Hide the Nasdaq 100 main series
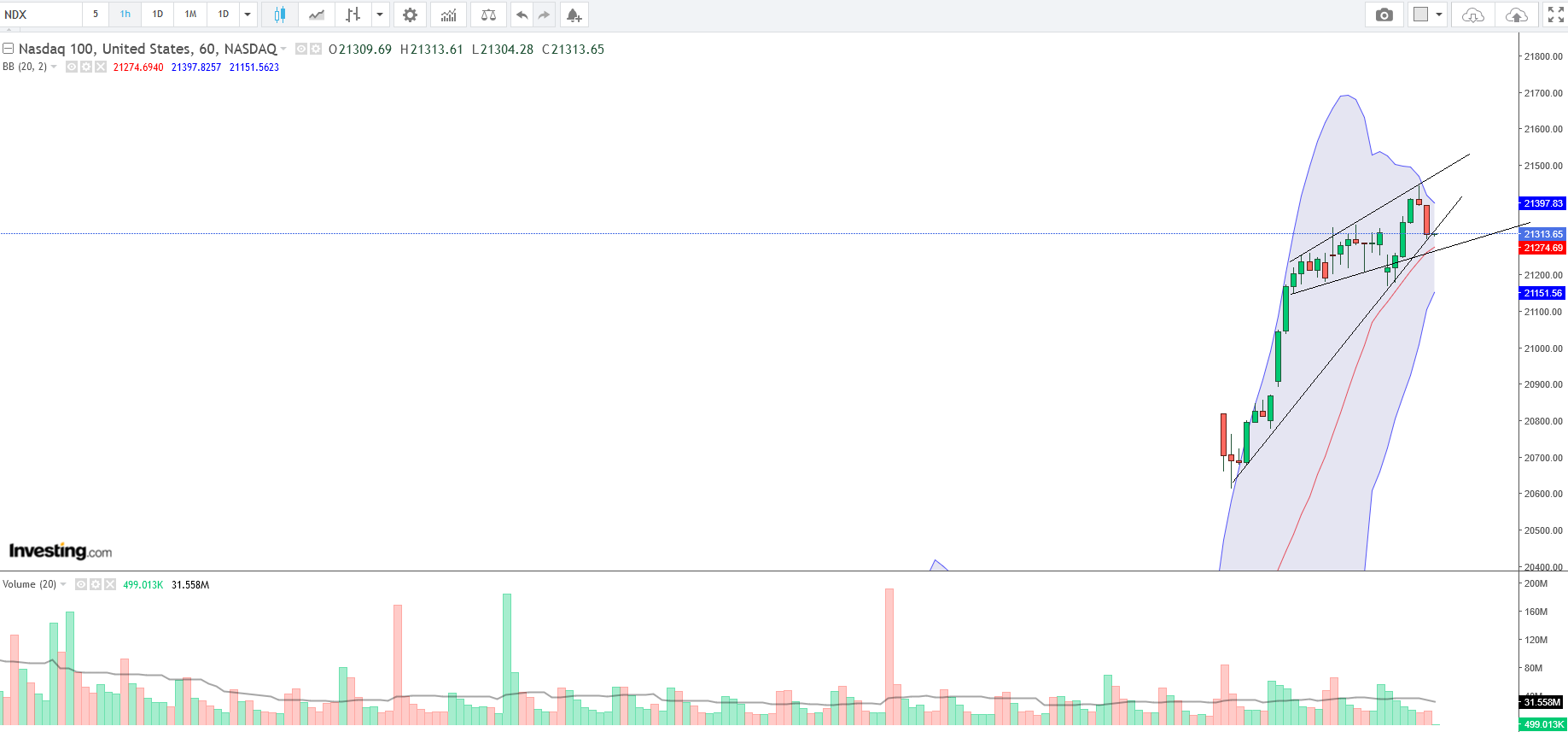Screen dimensions: 1568x732 click(x=301, y=50)
